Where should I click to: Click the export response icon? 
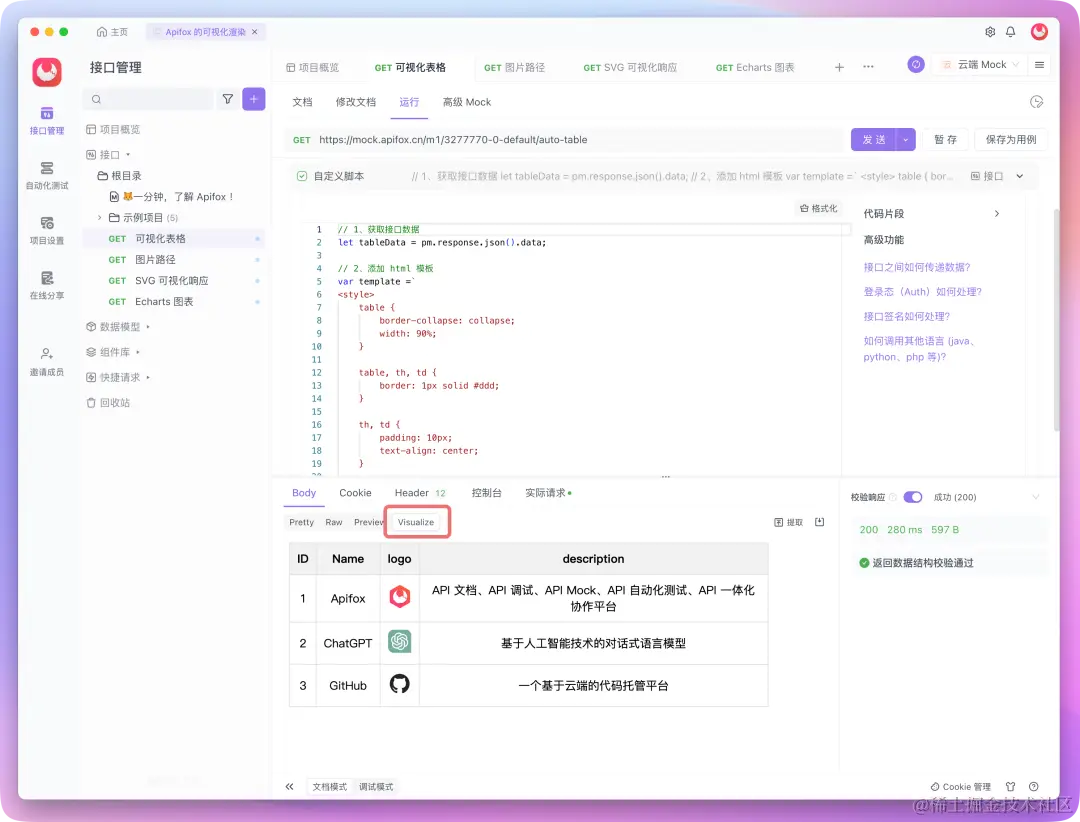820,522
